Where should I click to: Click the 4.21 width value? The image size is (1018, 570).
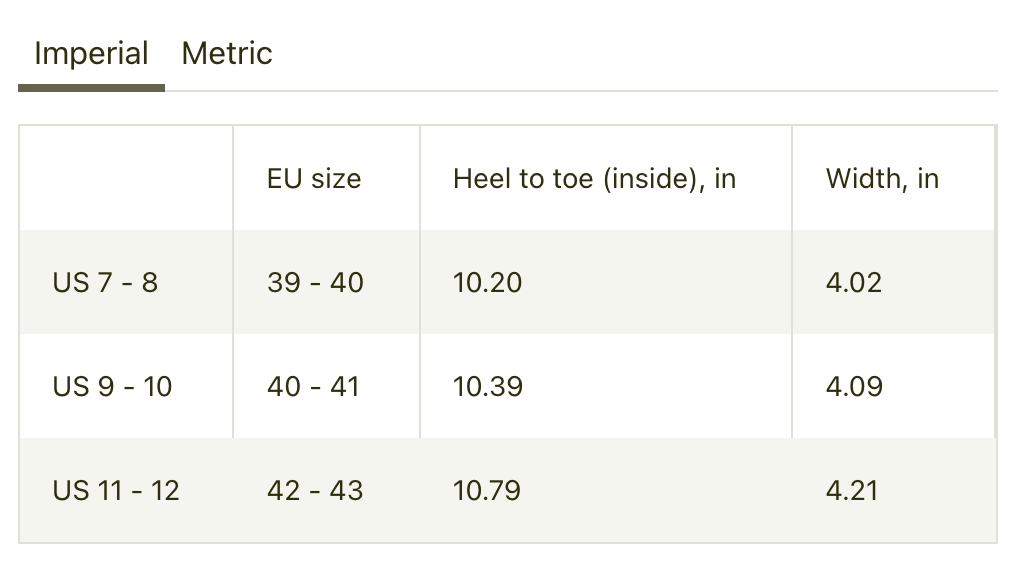(x=852, y=491)
